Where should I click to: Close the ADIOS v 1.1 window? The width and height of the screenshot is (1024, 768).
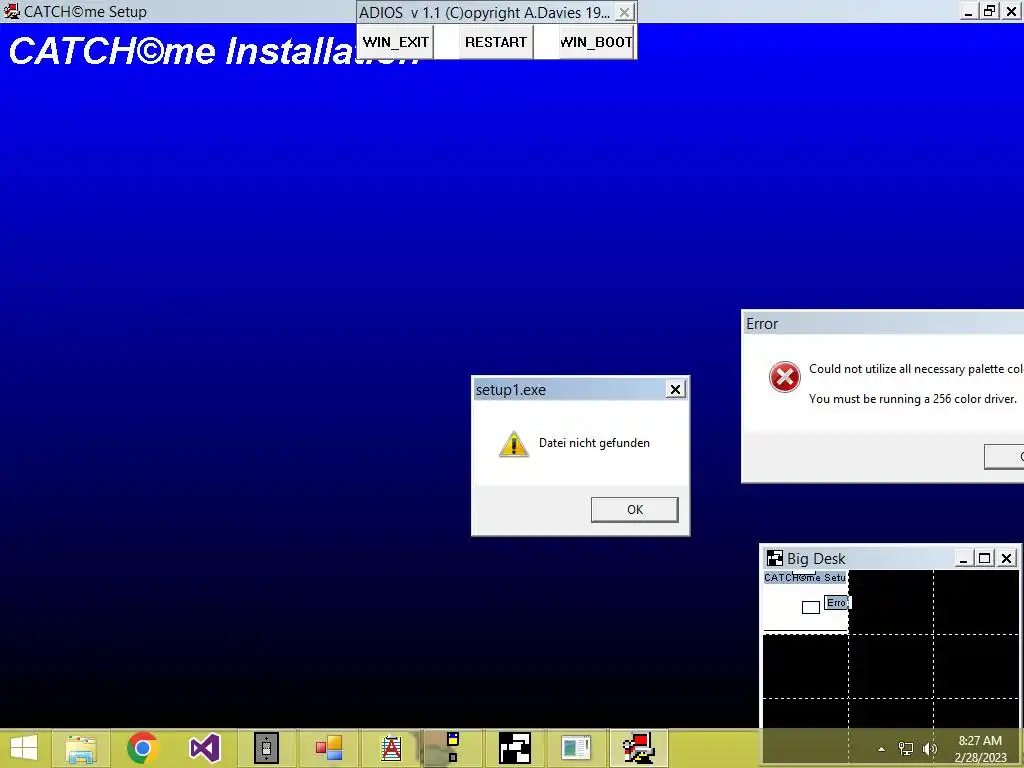click(x=624, y=12)
